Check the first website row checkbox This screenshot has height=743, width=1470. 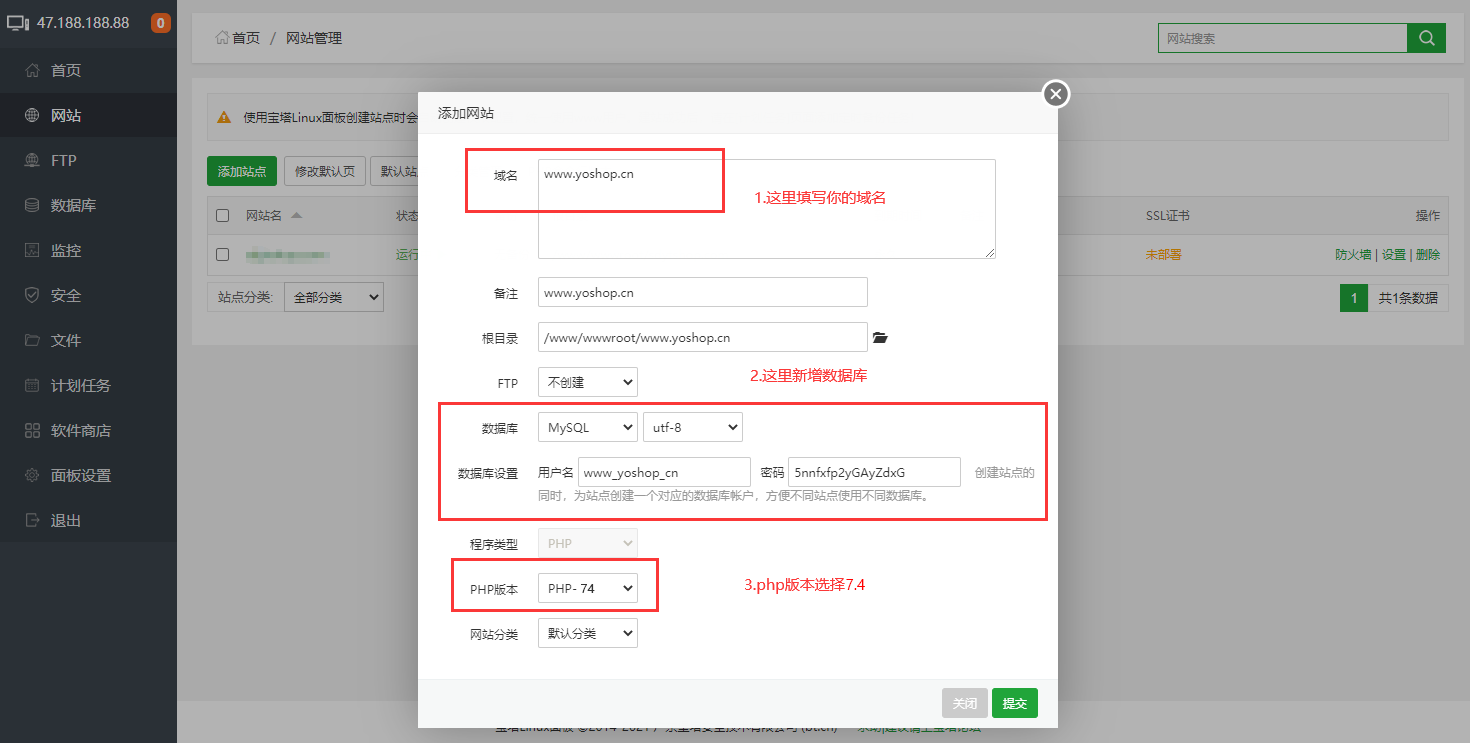223,255
